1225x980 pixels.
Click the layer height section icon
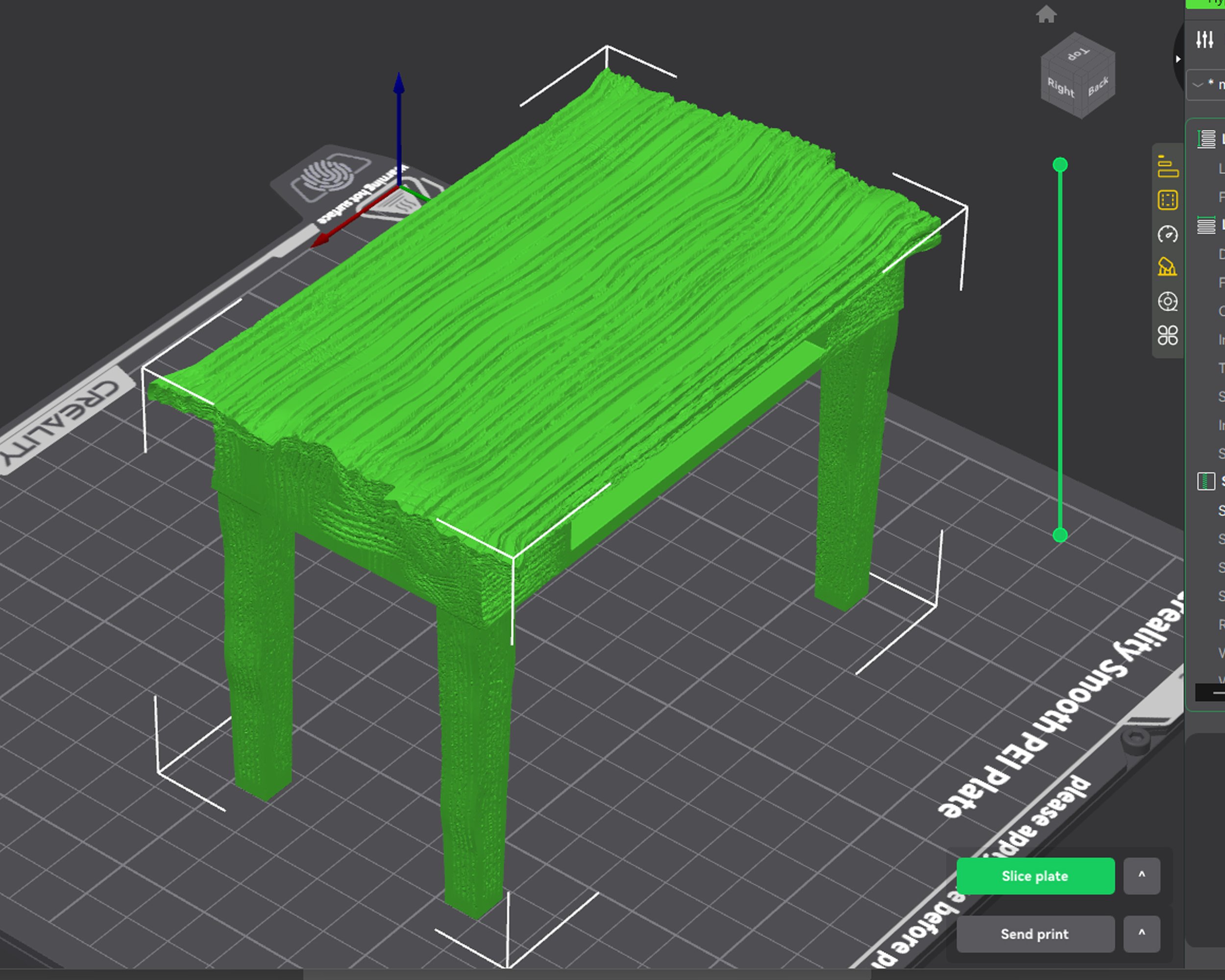(1206, 139)
